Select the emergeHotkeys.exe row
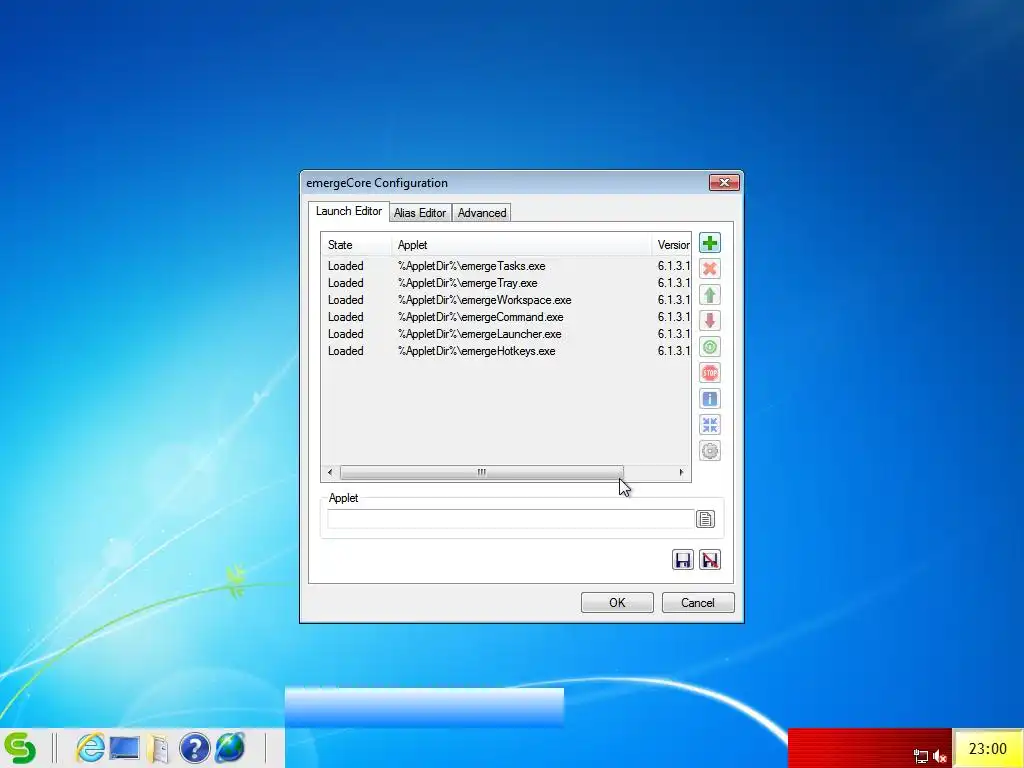 (505, 351)
